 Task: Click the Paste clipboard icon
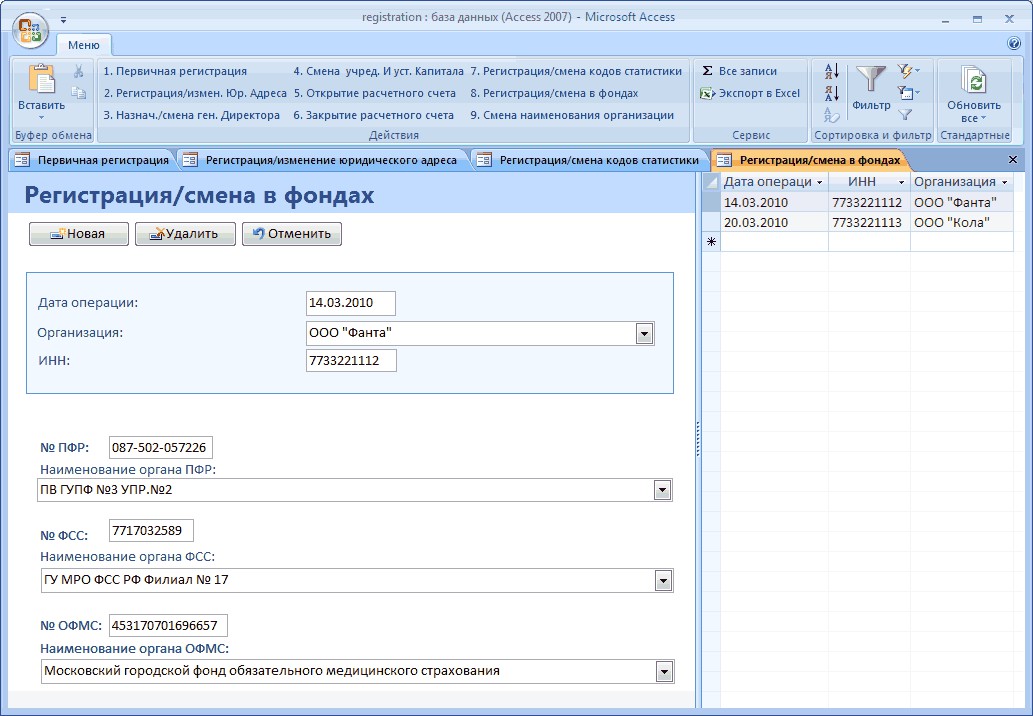41,80
